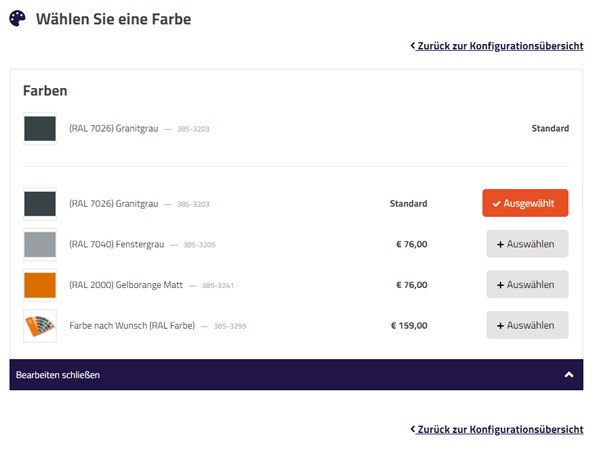
Task: Collapse the panel with the up chevron
Action: coord(569,375)
